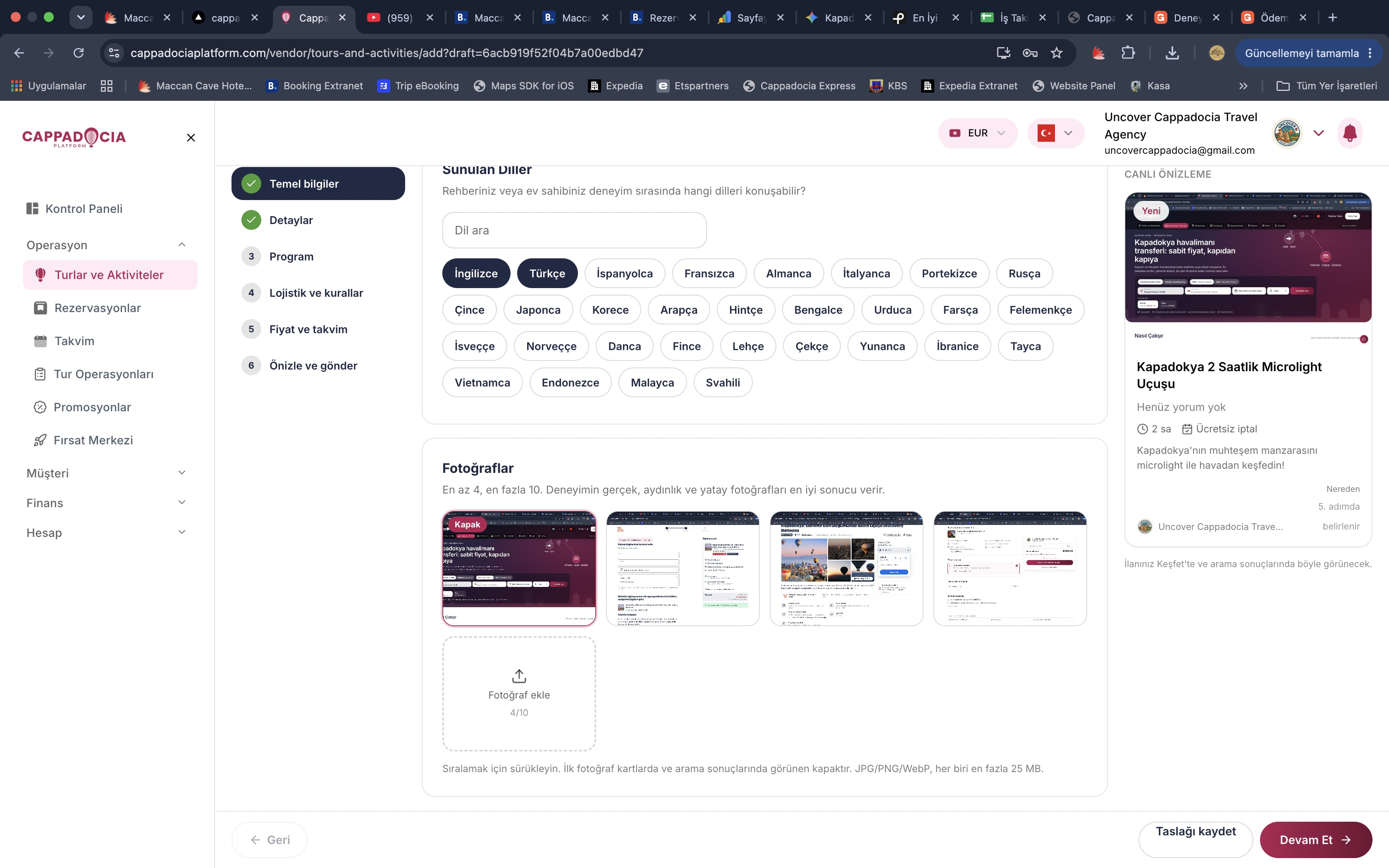Expand the account menu chevron
1389x868 pixels.
click(x=1318, y=133)
